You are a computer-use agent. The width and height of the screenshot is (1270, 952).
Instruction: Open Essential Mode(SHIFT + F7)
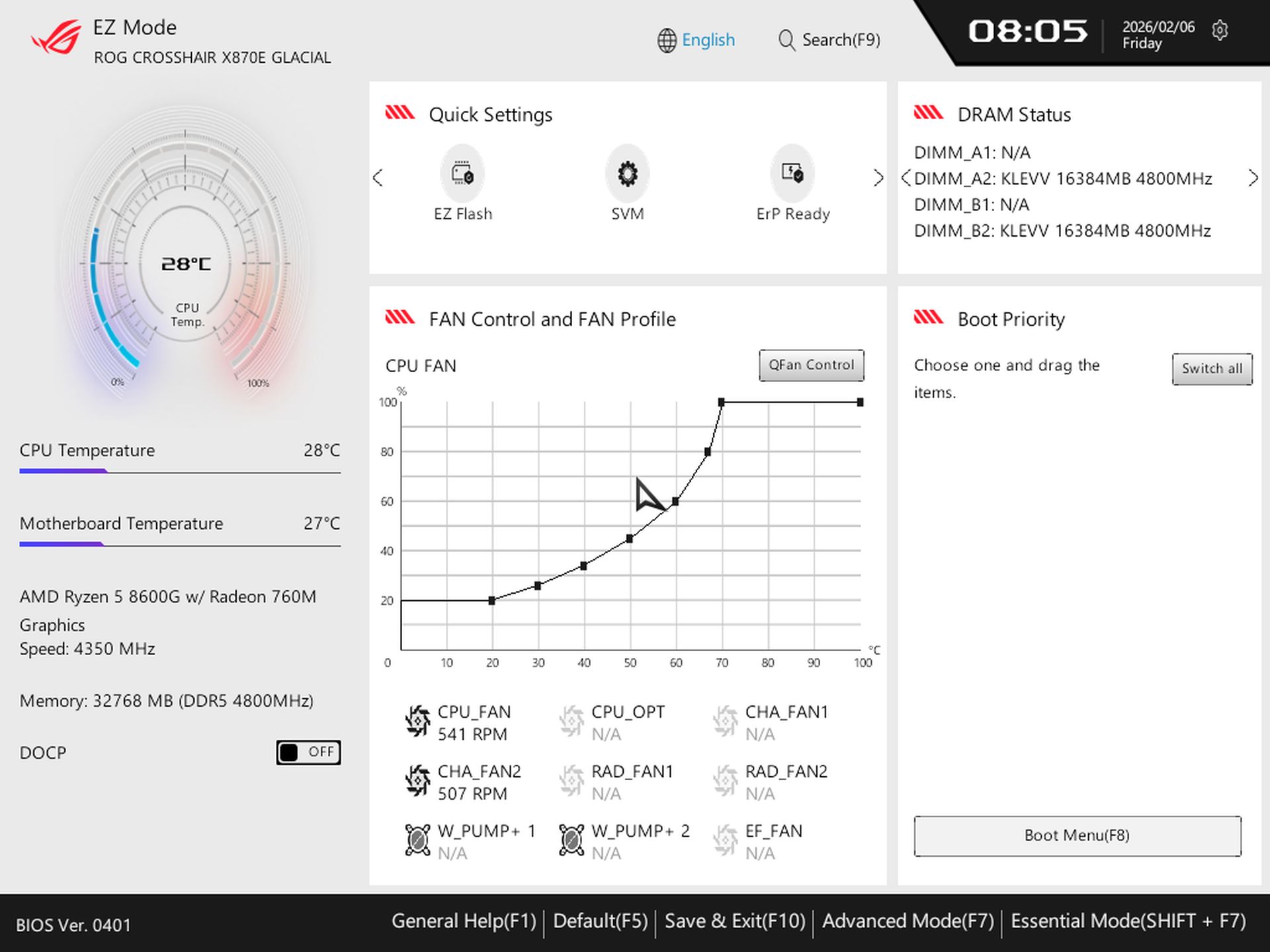click(1128, 921)
